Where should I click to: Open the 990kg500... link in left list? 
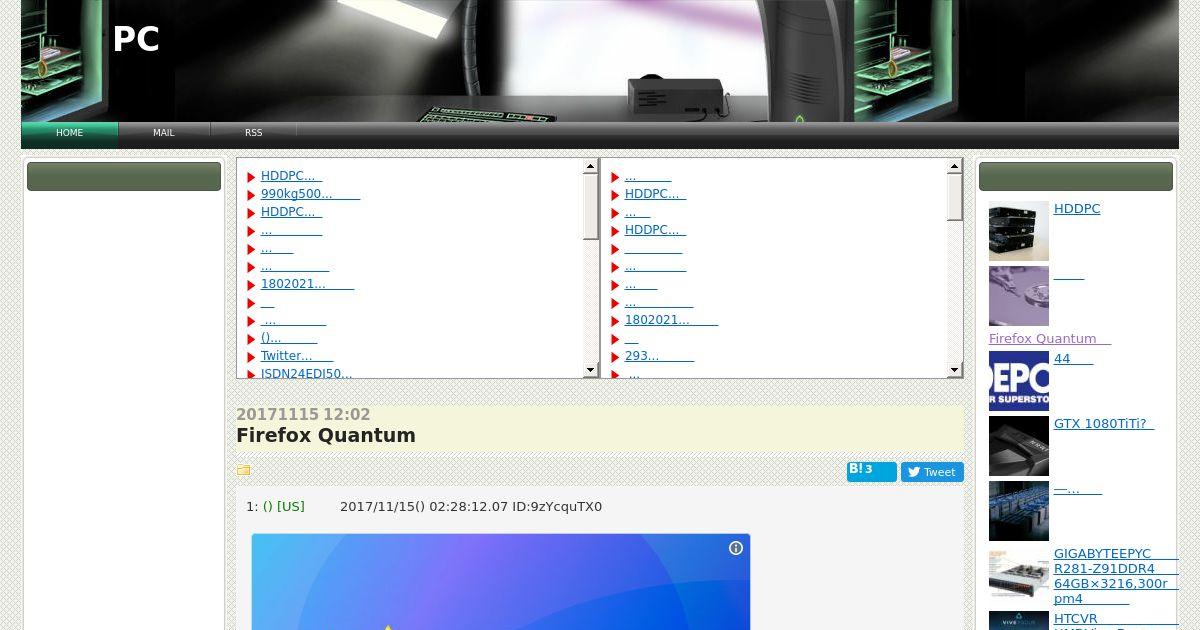point(310,194)
